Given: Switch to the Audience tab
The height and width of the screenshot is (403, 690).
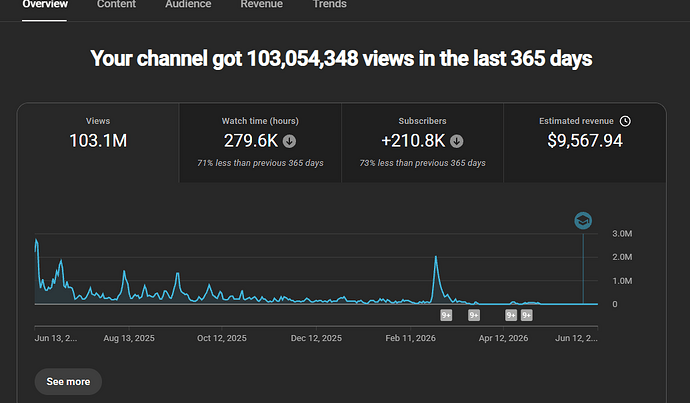Looking at the screenshot, I should pos(188,4).
